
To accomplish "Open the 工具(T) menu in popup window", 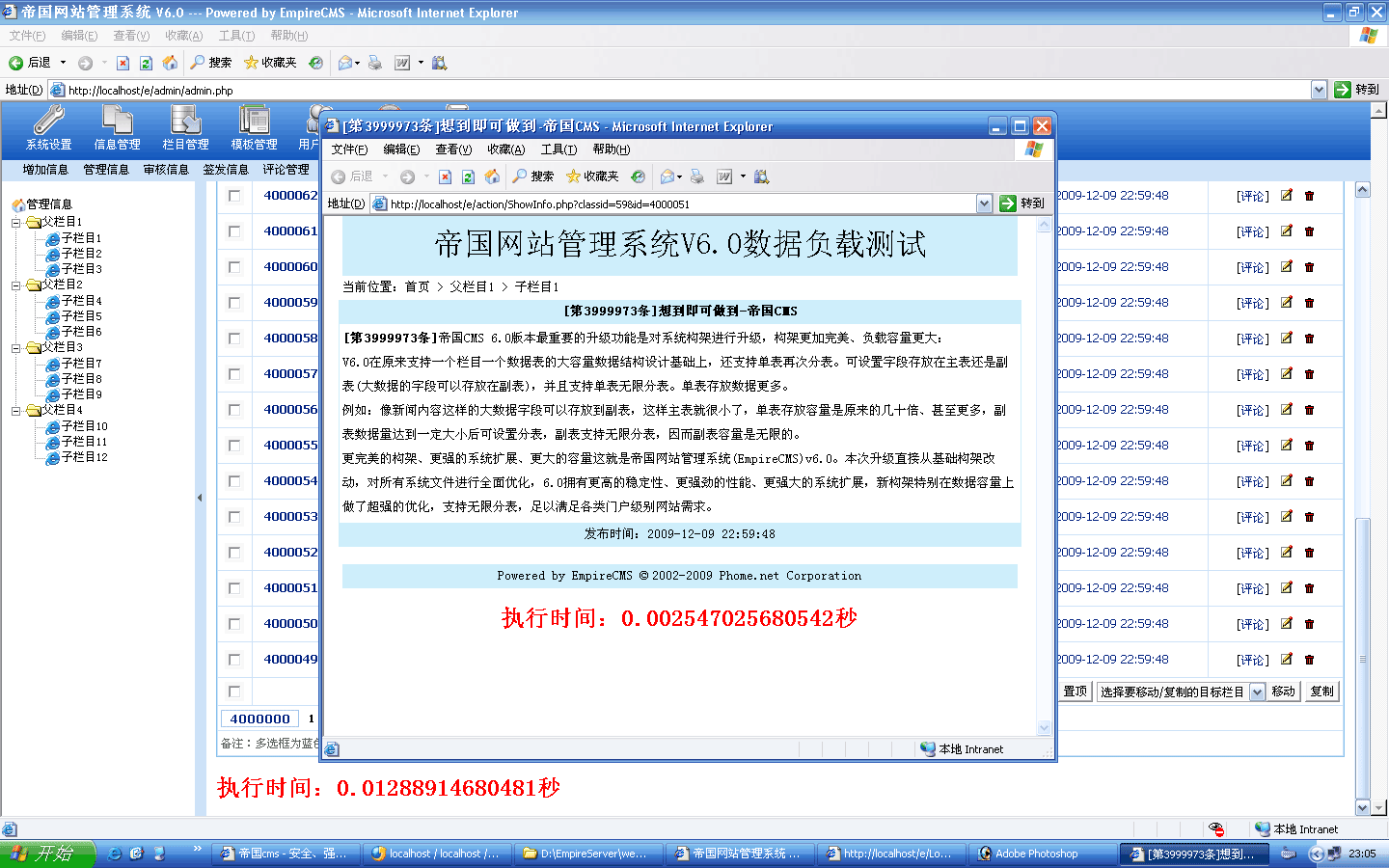I will tap(558, 149).
